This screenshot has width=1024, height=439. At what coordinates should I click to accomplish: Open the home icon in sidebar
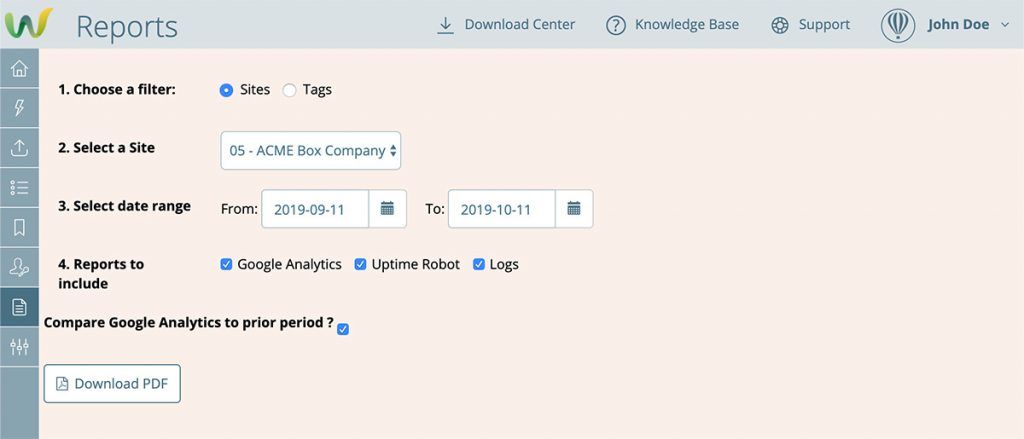[x=19, y=68]
